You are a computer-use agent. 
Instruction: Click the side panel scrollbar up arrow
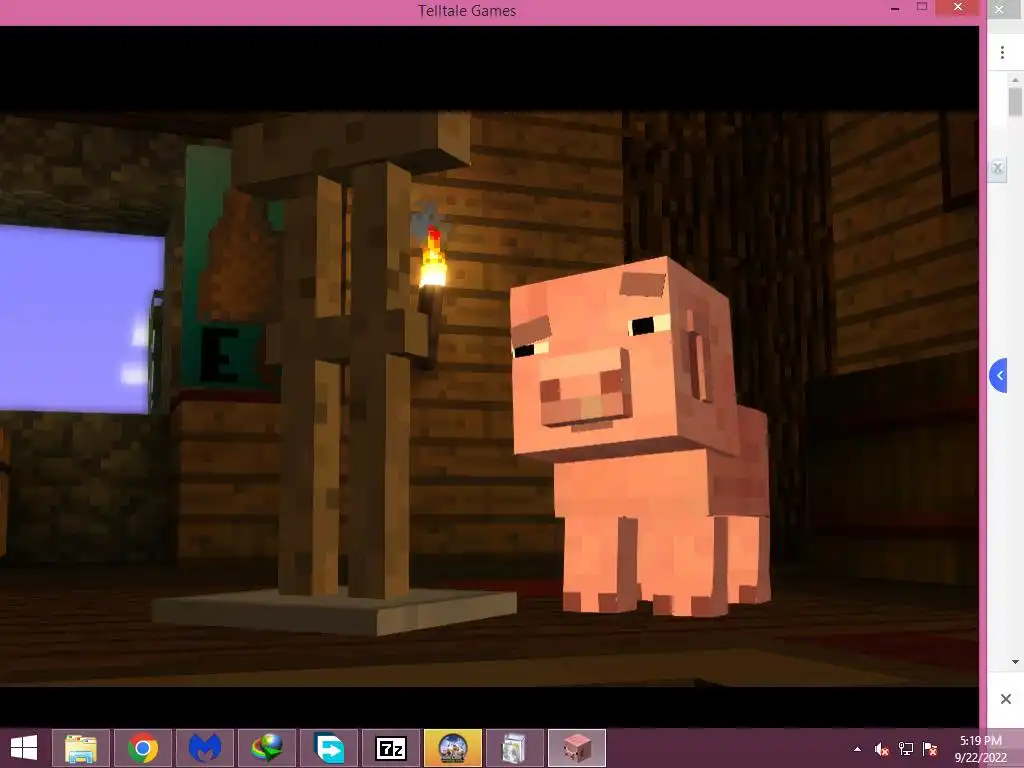click(1015, 79)
